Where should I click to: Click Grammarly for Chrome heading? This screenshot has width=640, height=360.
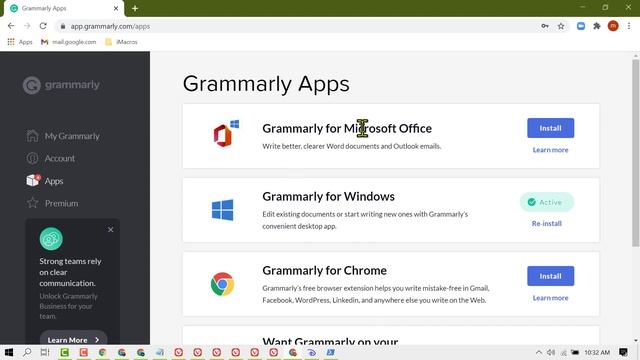coord(324,270)
